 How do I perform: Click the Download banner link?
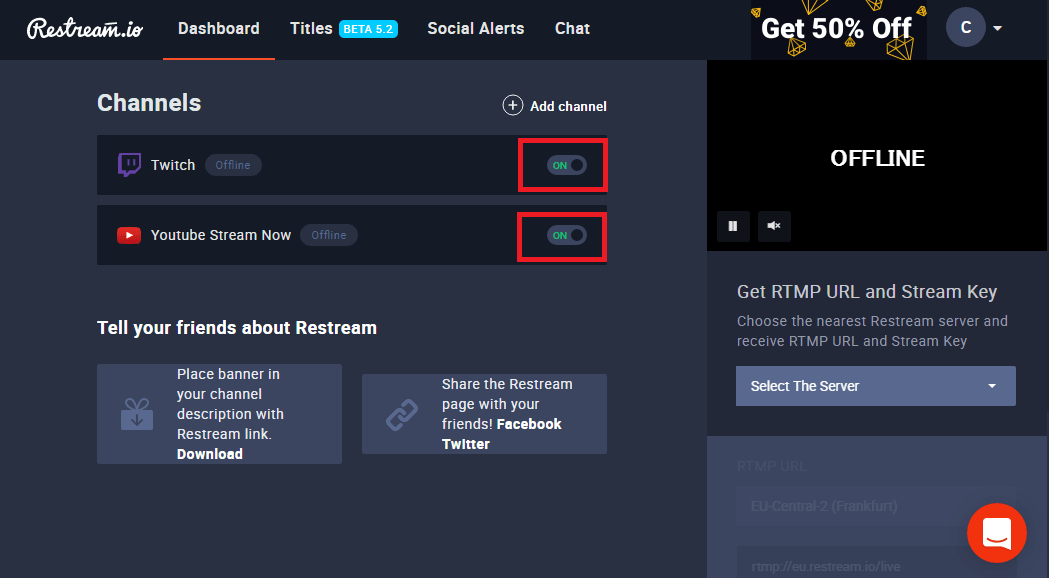[x=209, y=454]
